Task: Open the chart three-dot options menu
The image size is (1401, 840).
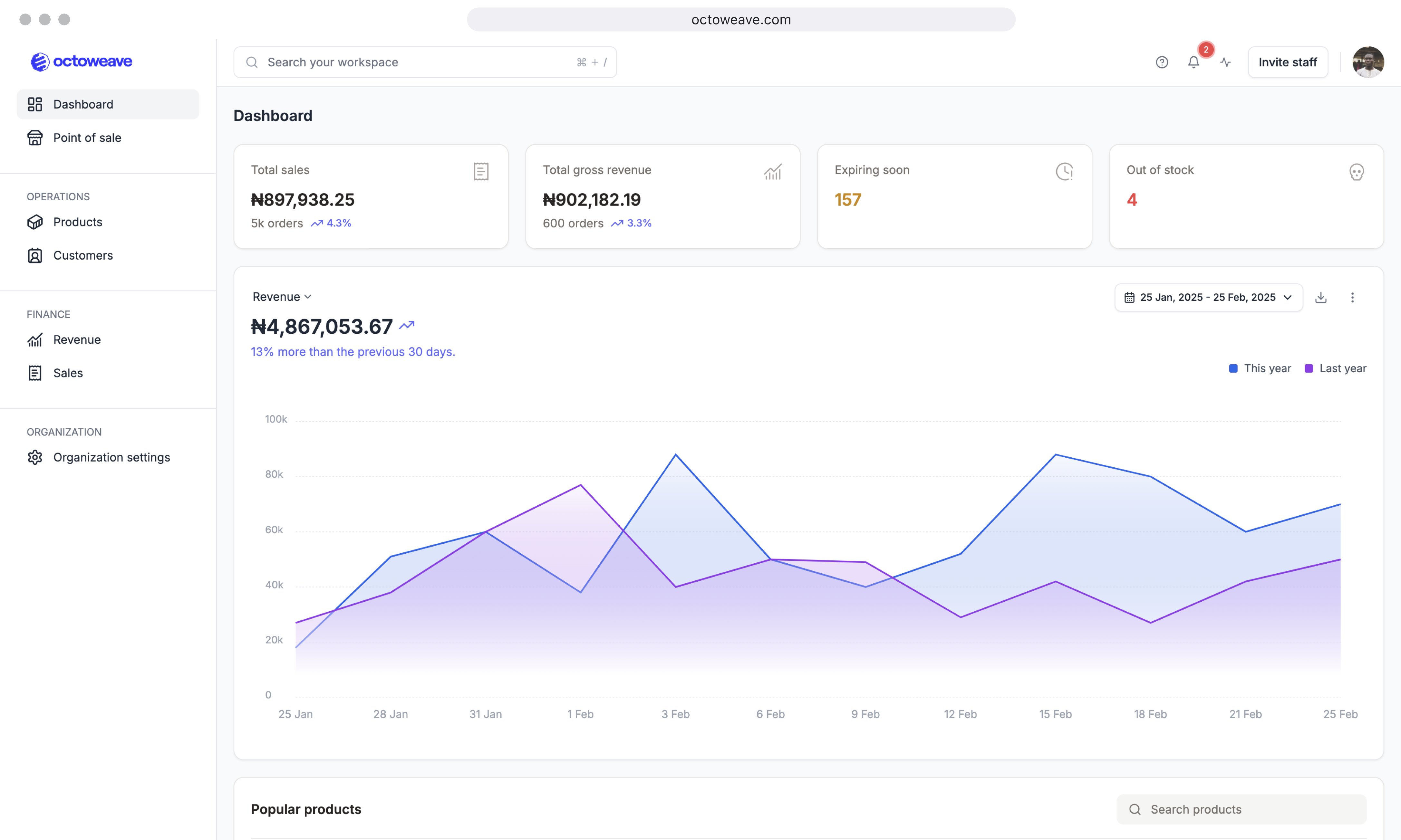Action: (1352, 297)
